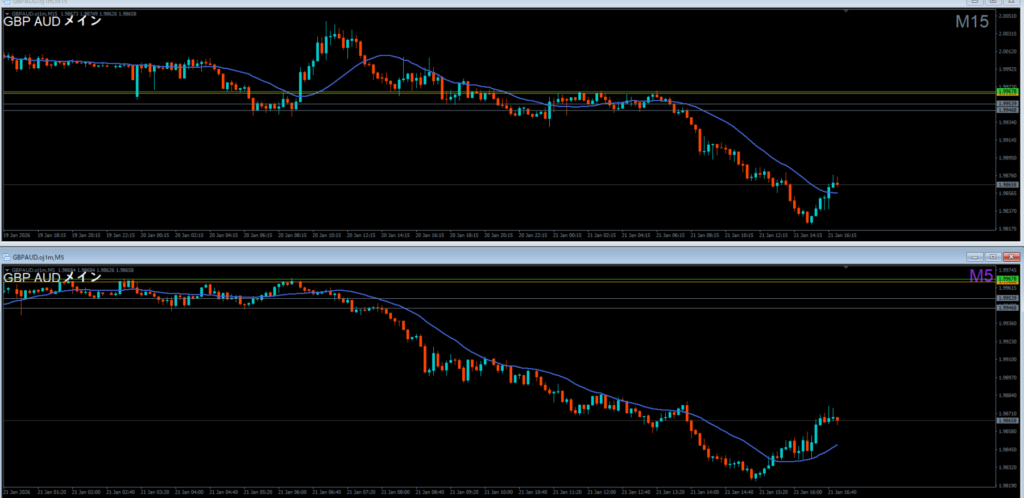Click the green price tag on M15 price axis
This screenshot has width=1024, height=498.
(x=1007, y=92)
